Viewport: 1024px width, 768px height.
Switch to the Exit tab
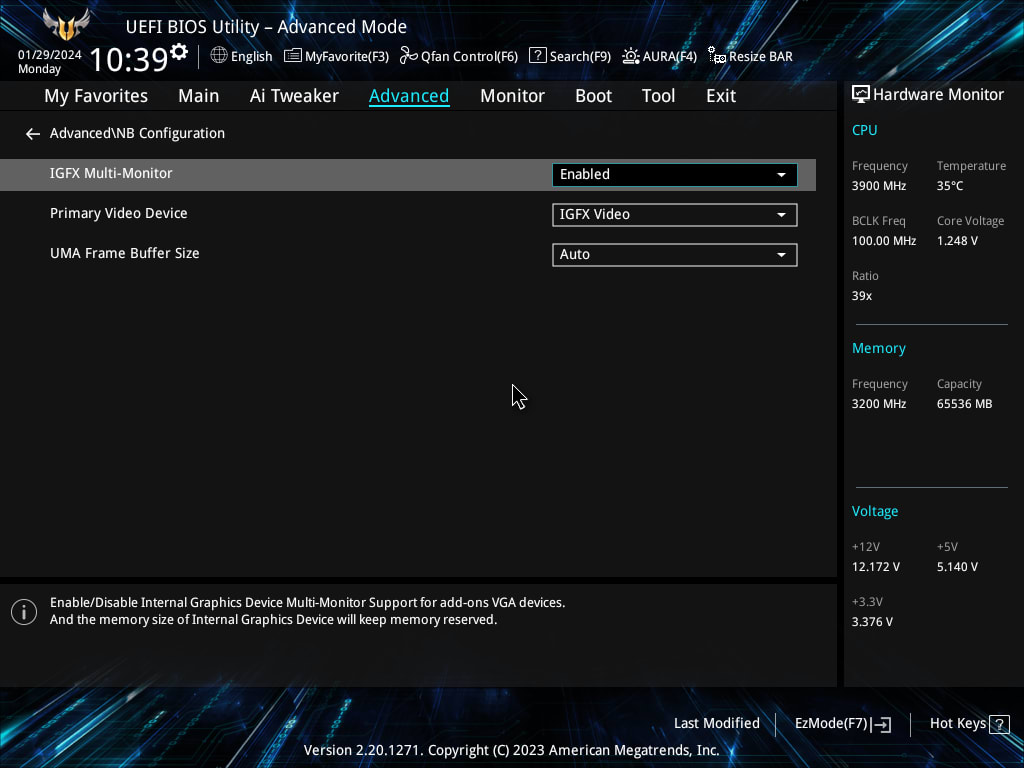pos(721,96)
